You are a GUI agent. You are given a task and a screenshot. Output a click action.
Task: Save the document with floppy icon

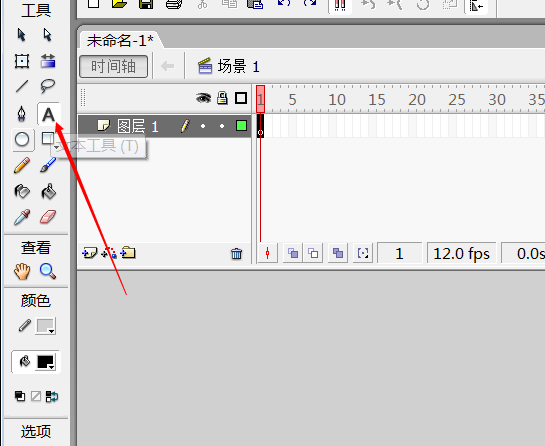point(146,4)
